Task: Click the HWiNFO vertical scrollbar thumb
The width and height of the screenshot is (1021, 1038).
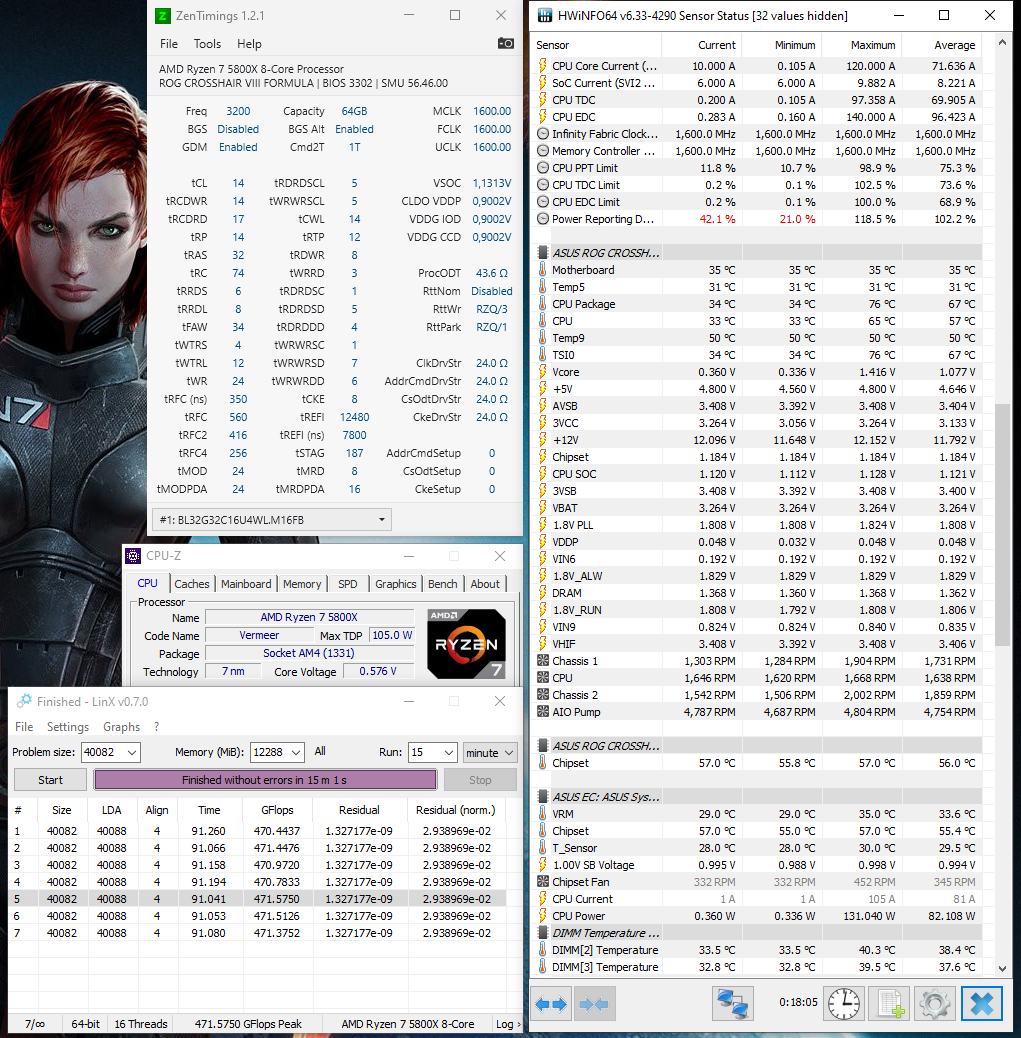Action: click(1002, 524)
